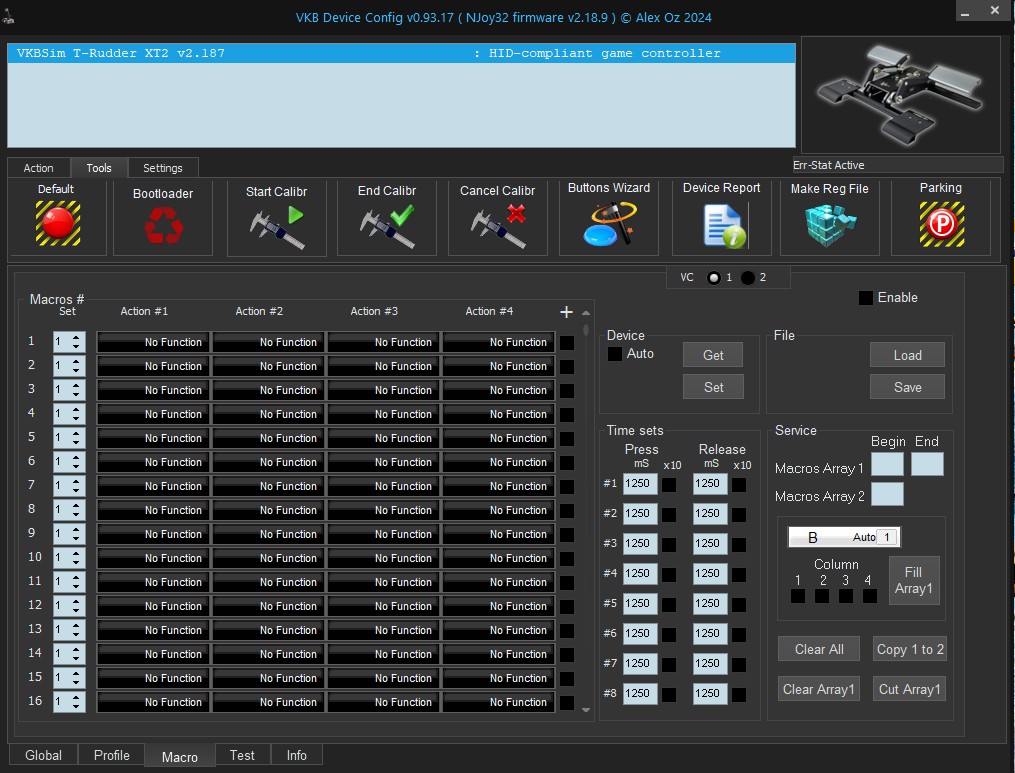Open the Bootloader recycle icon
The height and width of the screenshot is (773, 1015).
pyautogui.click(x=163, y=225)
